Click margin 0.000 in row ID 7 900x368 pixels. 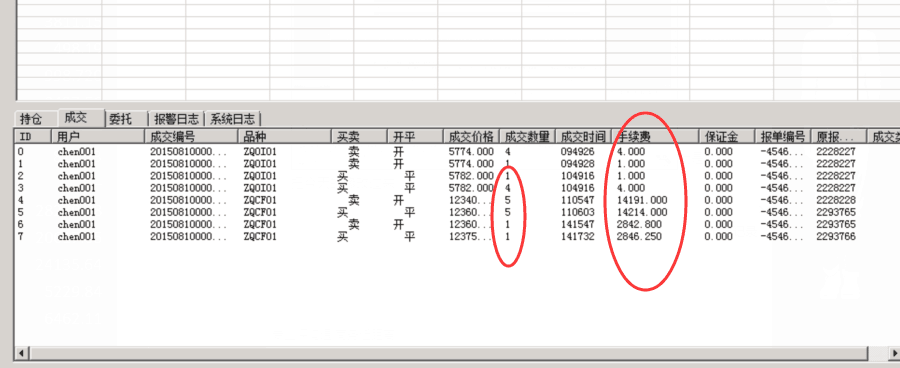[x=718, y=237]
